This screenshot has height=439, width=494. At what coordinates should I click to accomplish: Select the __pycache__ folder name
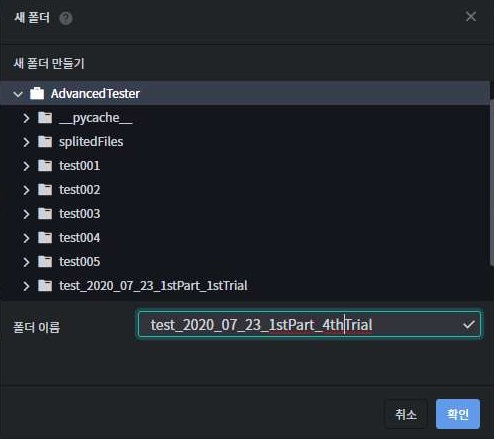pyautogui.click(x=96, y=118)
